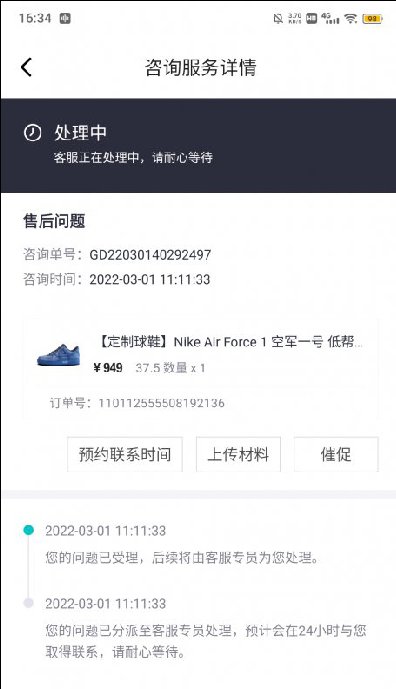The height and width of the screenshot is (689, 396).
Task: Tap the 4G signal strength icon
Action: [330, 18]
